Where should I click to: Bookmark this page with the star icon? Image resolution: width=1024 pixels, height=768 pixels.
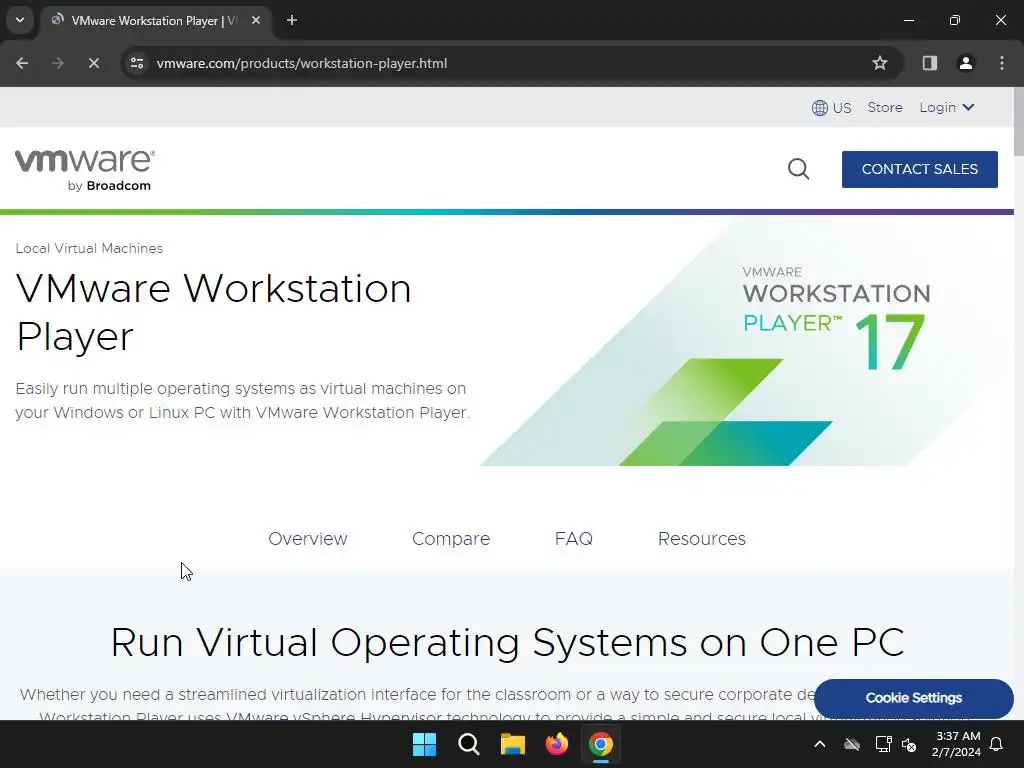880,63
